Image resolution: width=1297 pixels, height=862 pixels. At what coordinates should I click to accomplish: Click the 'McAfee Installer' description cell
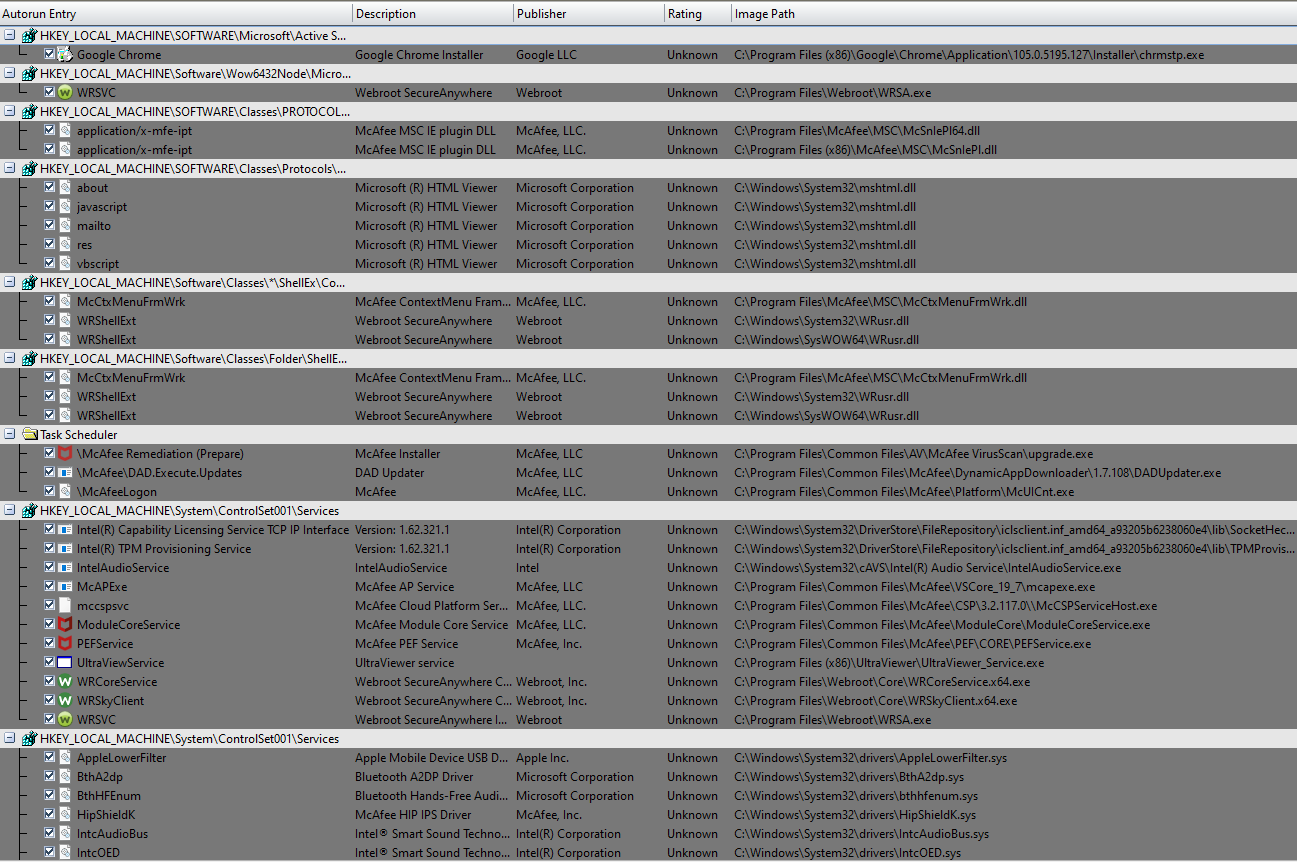point(398,454)
